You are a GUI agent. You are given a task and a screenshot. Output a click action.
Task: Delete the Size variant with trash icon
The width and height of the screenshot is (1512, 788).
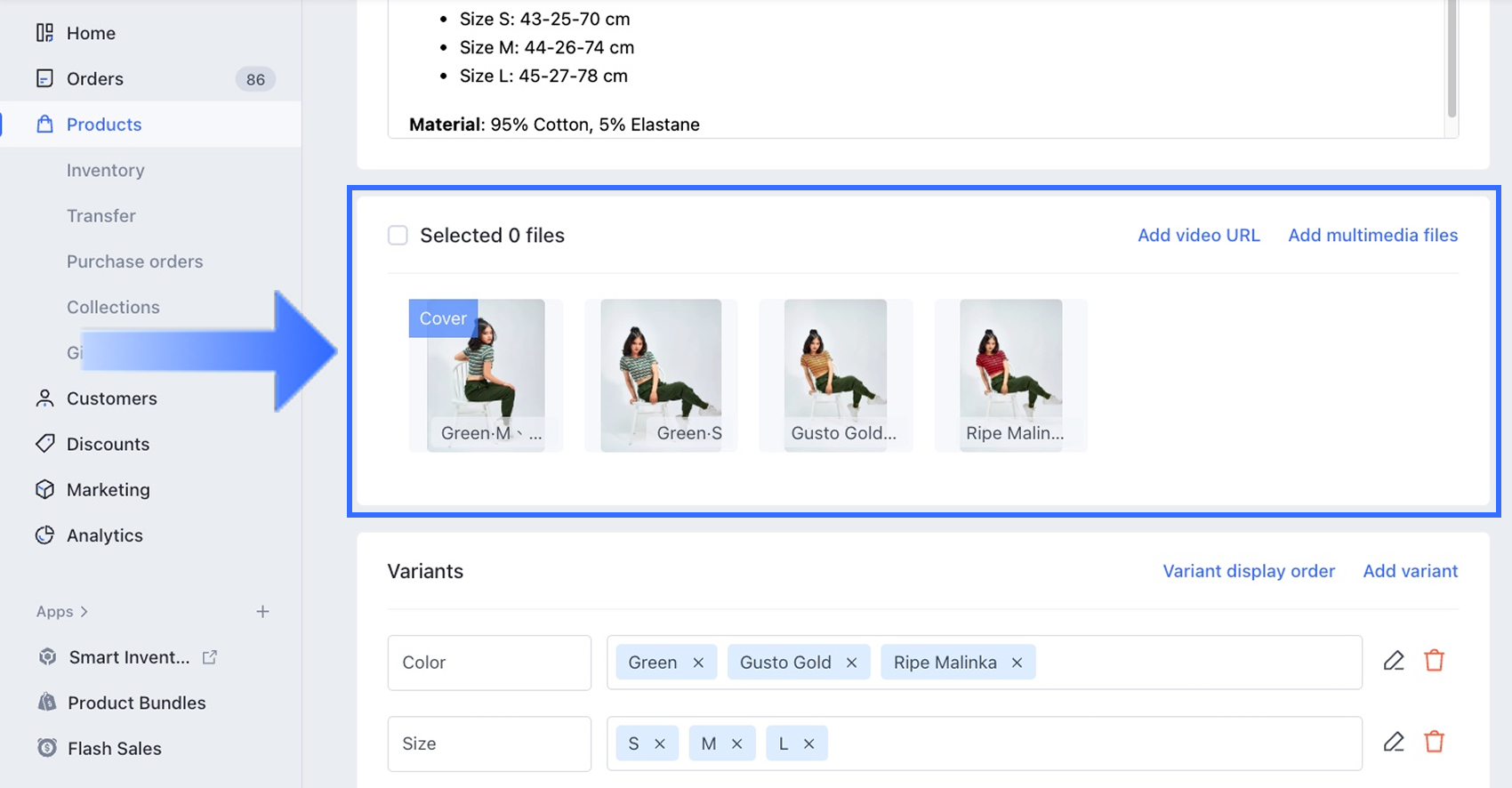tap(1434, 742)
